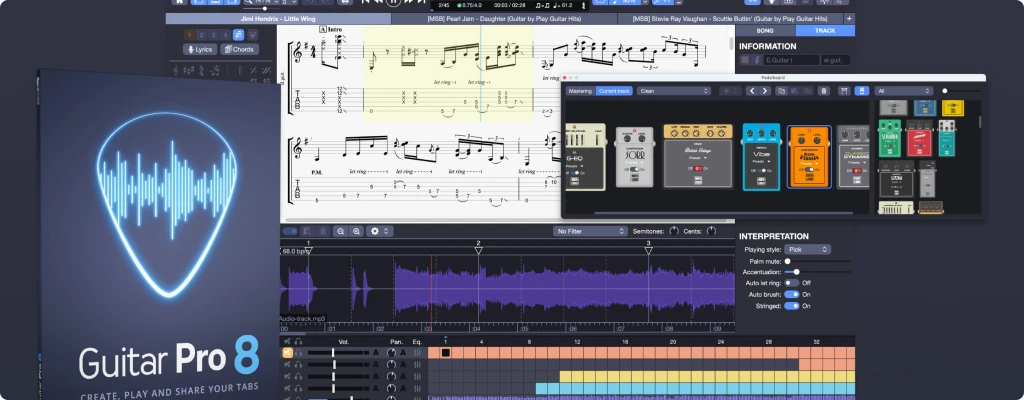The image size is (1024, 400).
Task: Click the highlighted pedal view icon in Pedalboard
Action: tap(862, 91)
